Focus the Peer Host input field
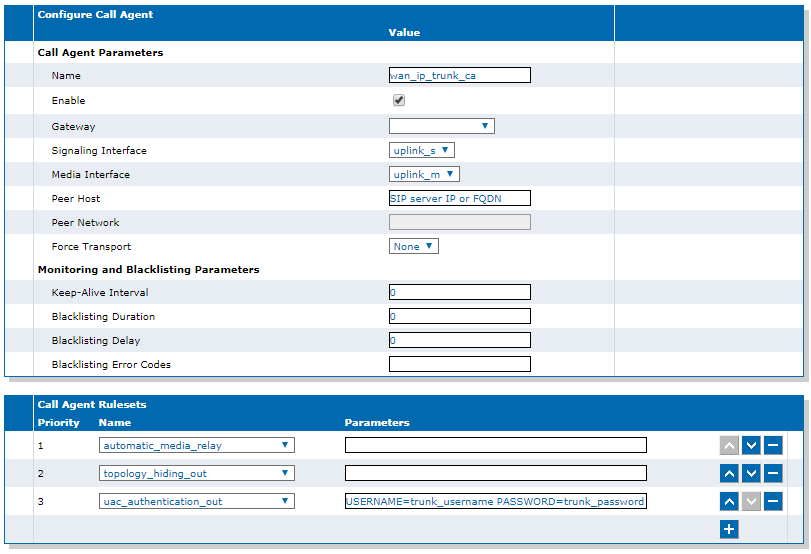The image size is (811, 554). [x=460, y=198]
